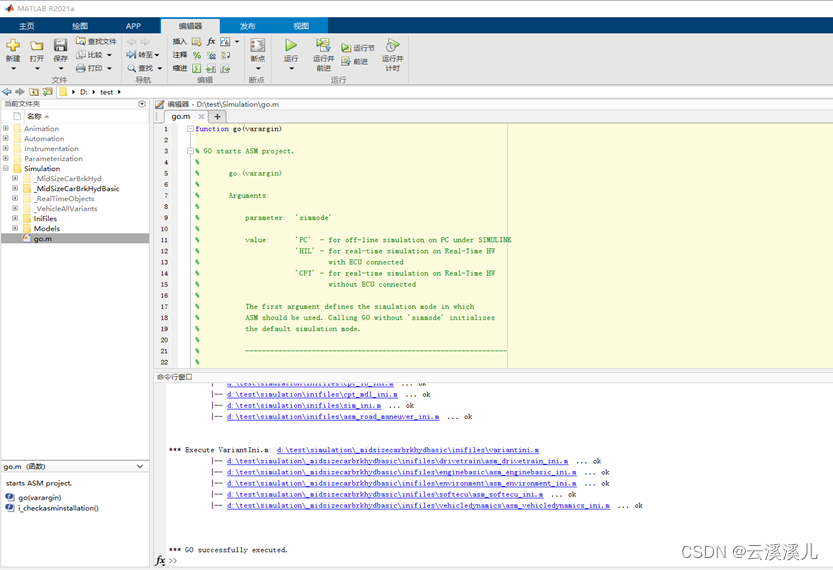Collapse comment block fold on line 3

(190, 151)
